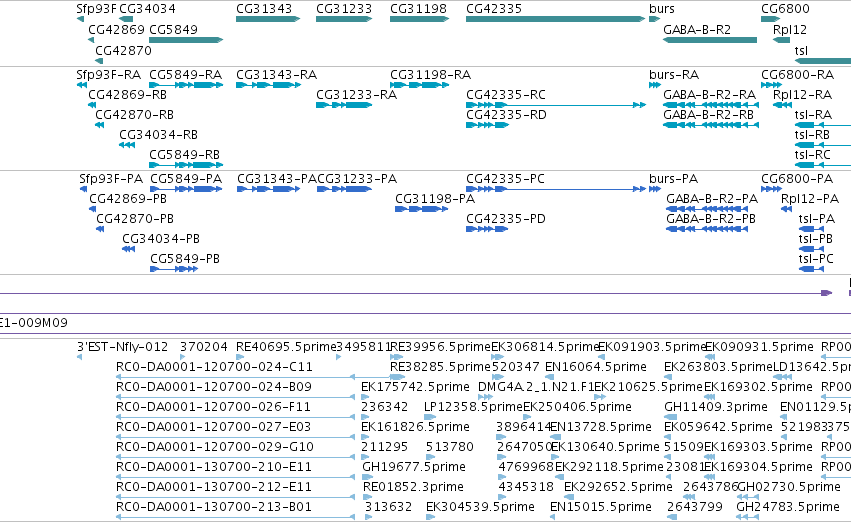Open the burs gene label
Screen dimensions: 851x522
(662, 9)
